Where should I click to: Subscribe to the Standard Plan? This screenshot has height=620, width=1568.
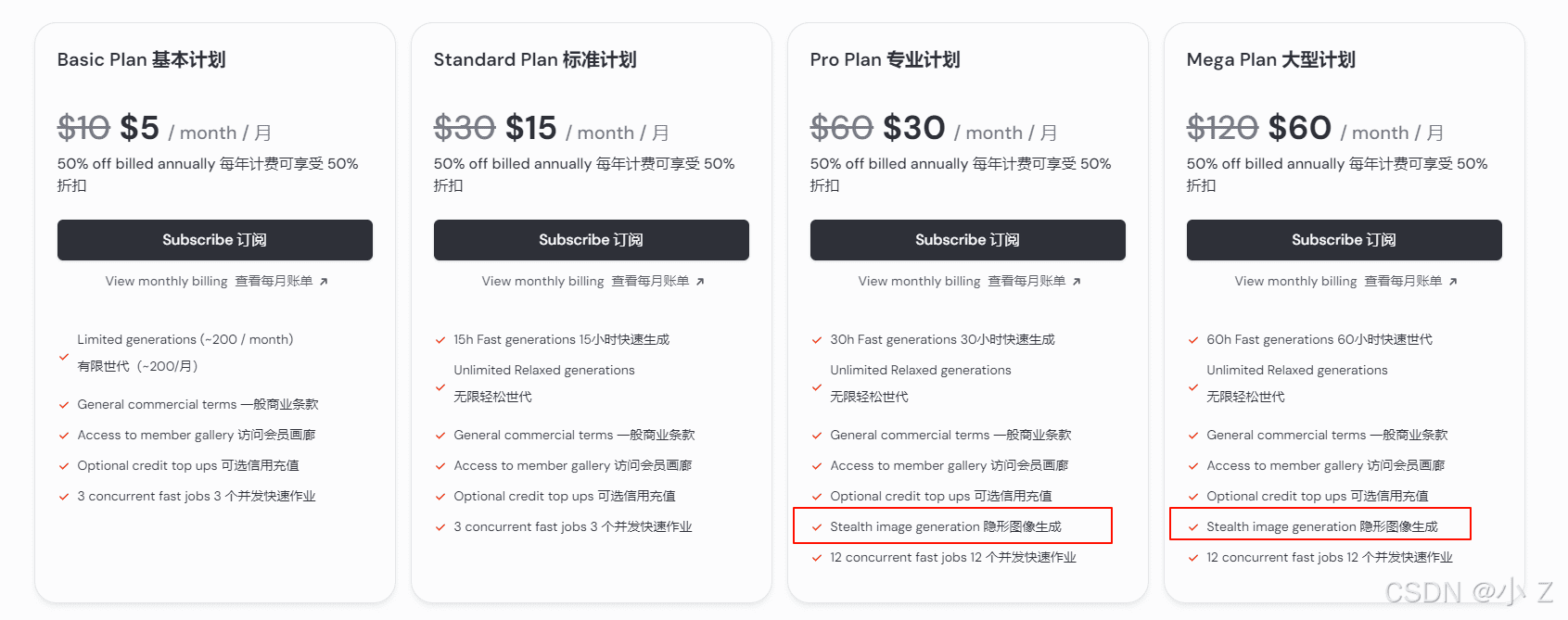[591, 240]
